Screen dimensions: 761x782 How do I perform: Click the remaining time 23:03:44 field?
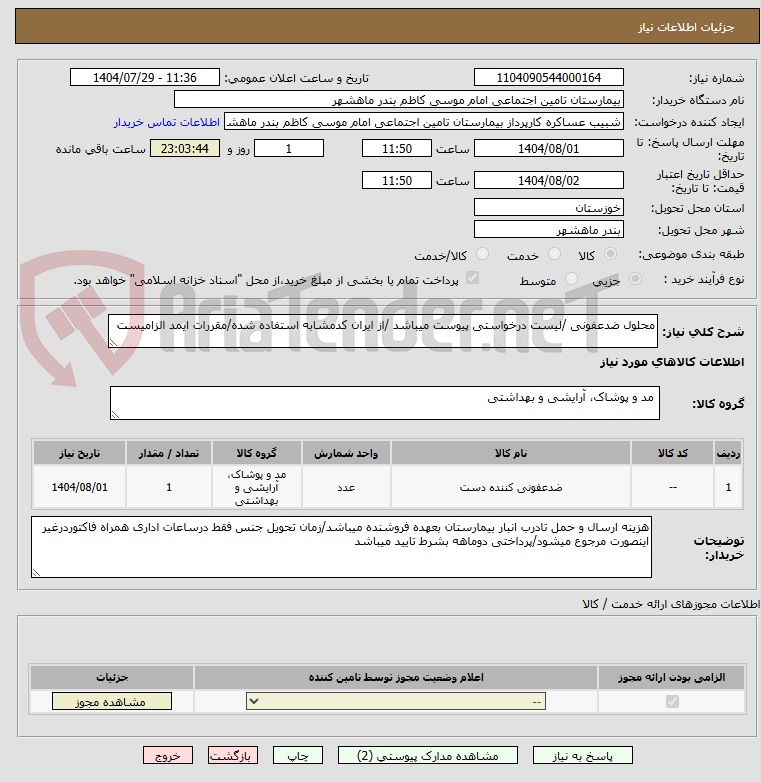coord(185,149)
